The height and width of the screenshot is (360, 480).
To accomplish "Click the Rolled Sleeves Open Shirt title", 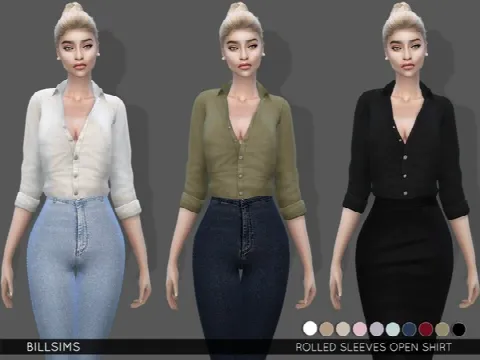I will click(373, 347).
